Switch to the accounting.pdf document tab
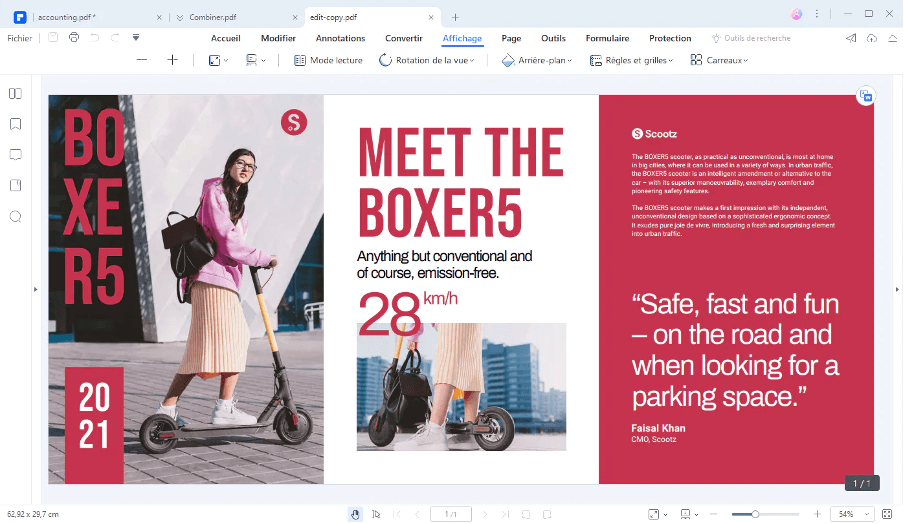The height and width of the screenshot is (524, 904). (66, 17)
